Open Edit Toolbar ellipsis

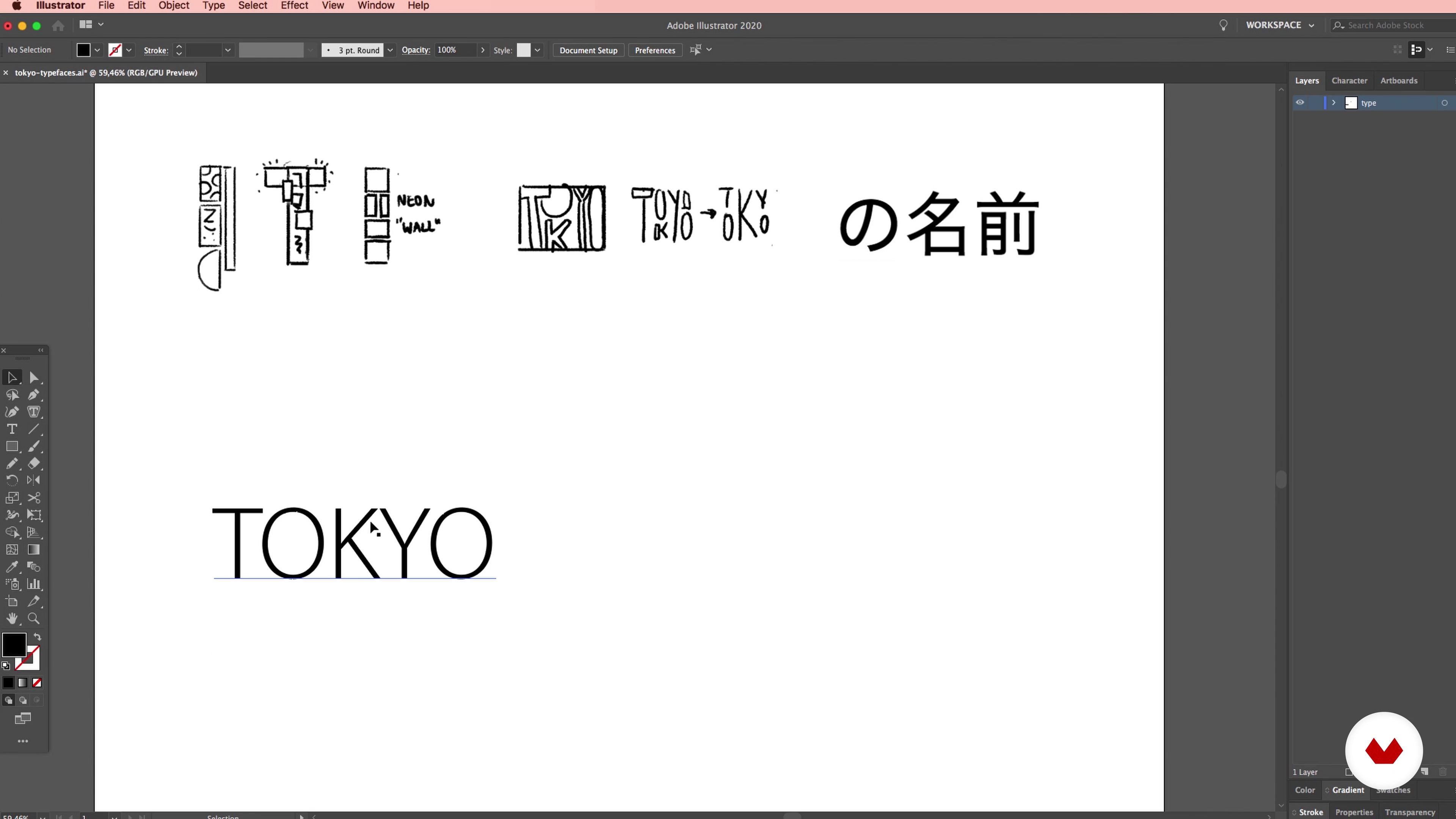coord(23,741)
